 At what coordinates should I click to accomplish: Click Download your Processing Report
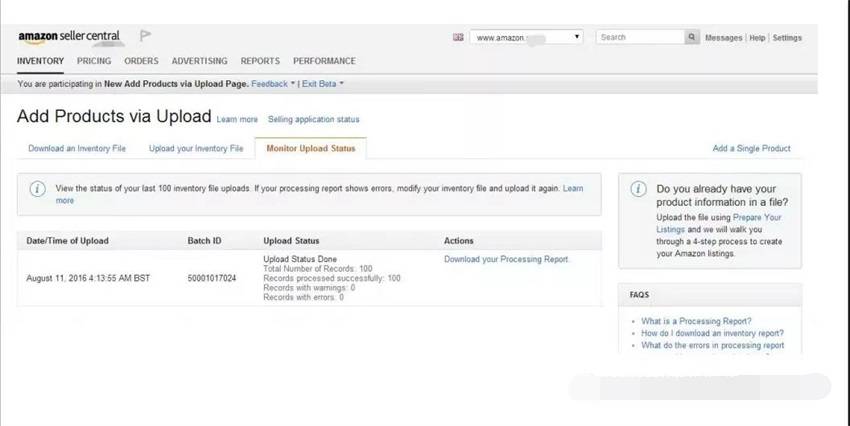pos(506,259)
